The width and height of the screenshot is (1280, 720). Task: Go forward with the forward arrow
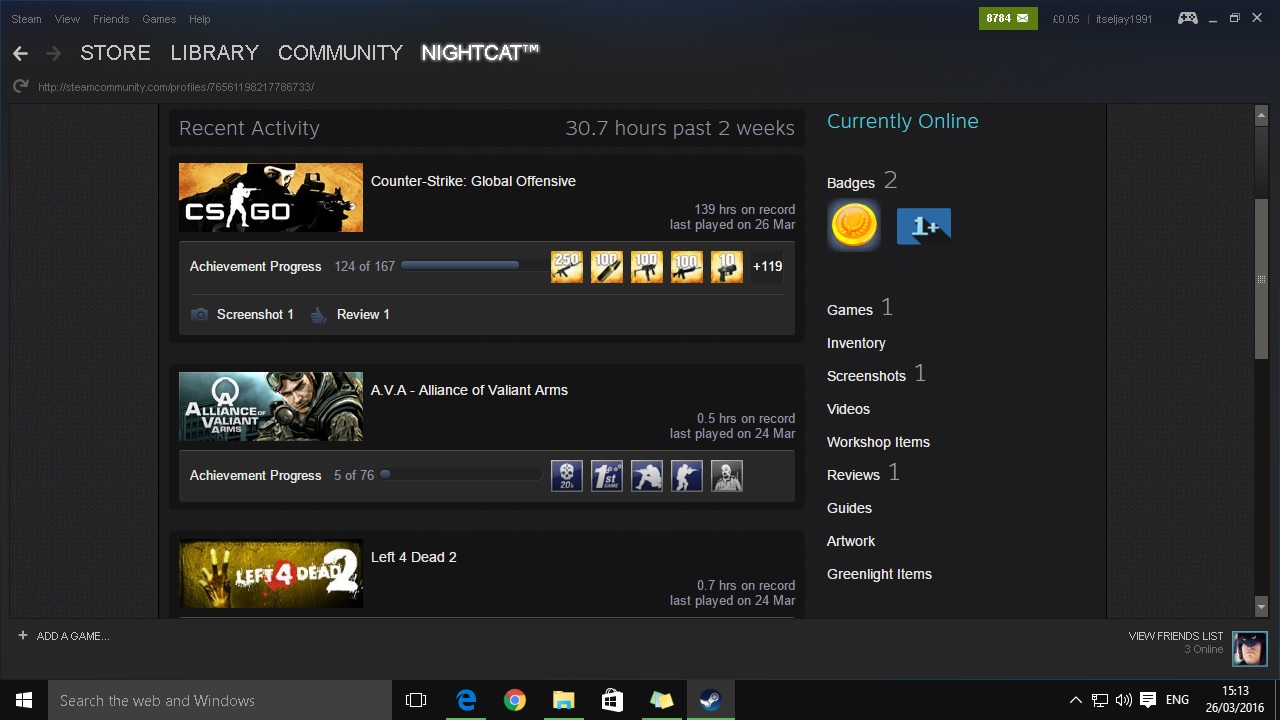pos(53,53)
